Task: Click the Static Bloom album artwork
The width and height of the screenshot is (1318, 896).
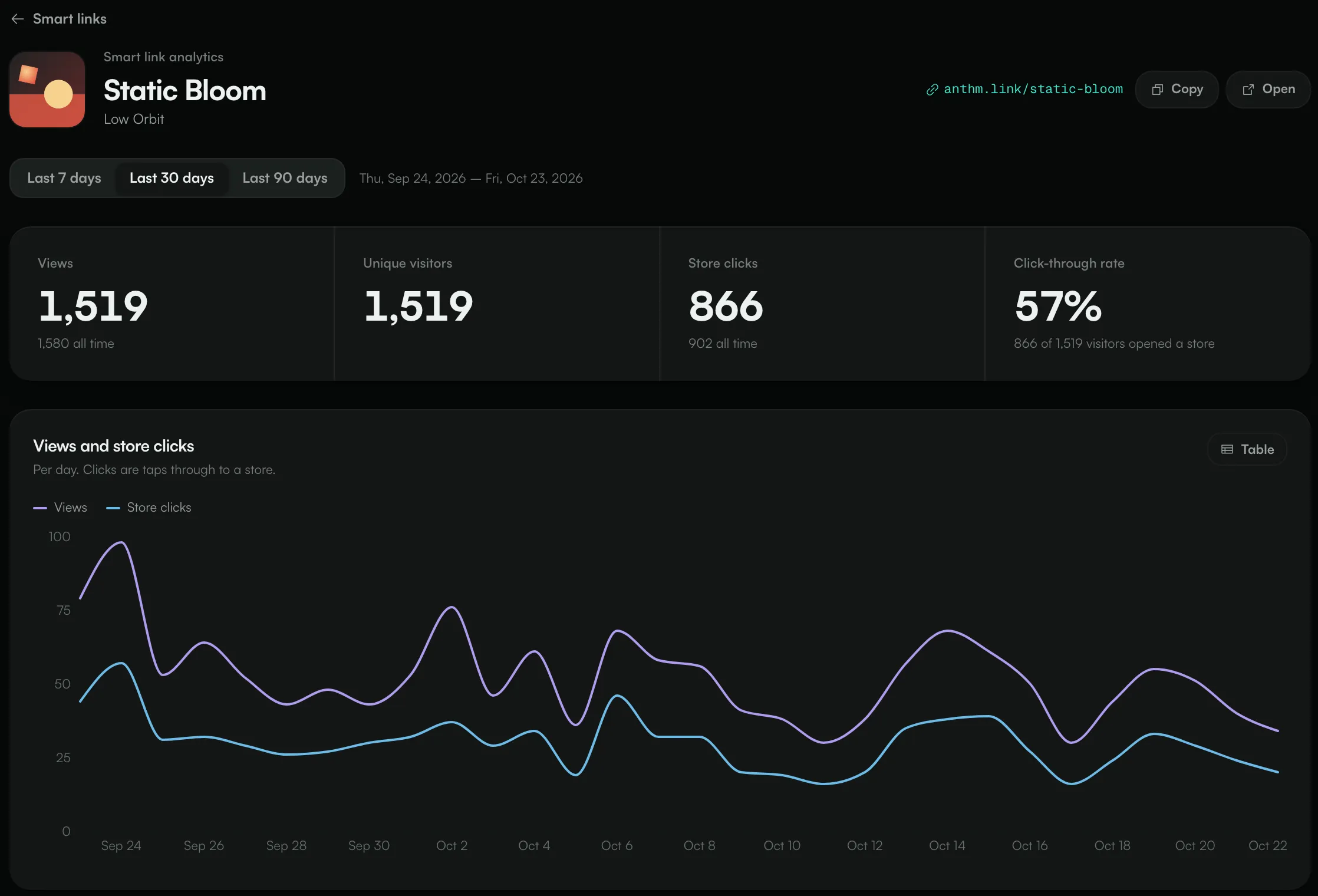Action: (47, 90)
